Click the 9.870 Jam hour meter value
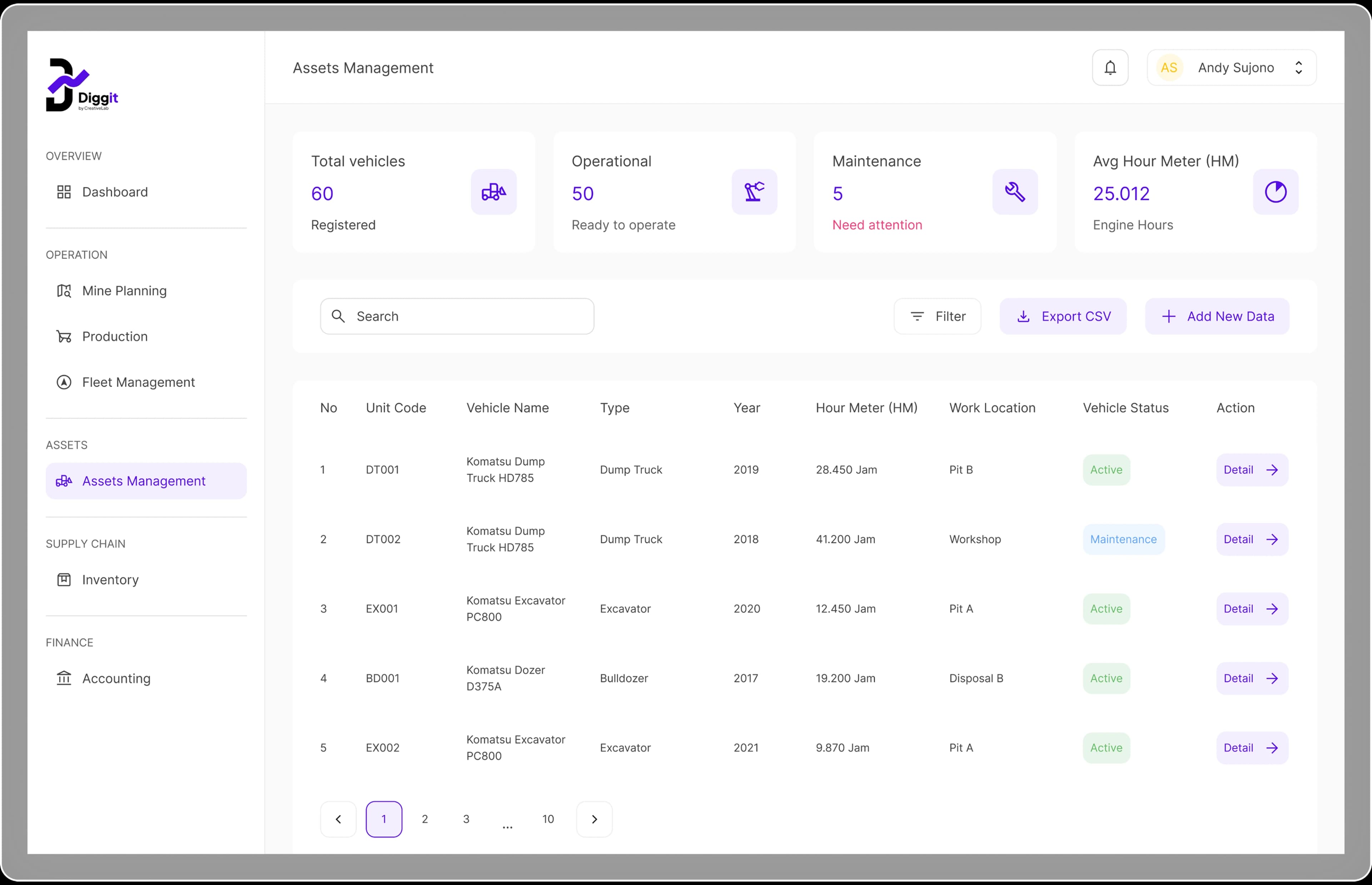This screenshot has height=885, width=1372. pos(842,748)
